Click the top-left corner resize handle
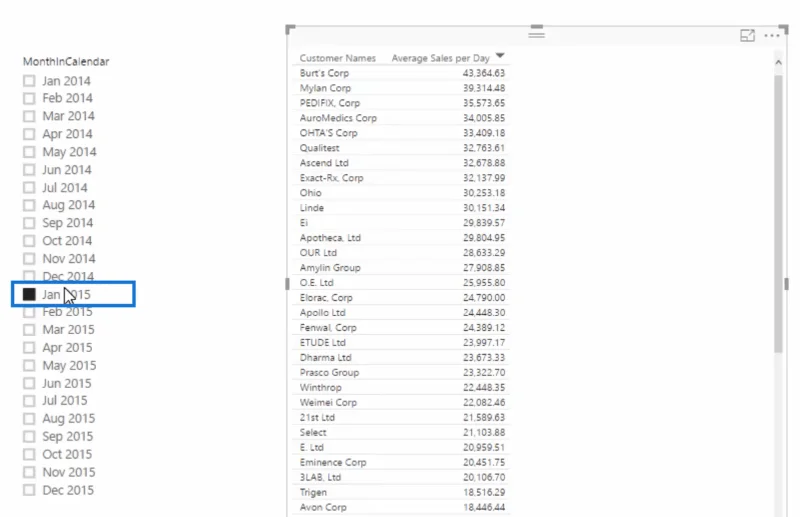Image resolution: width=800 pixels, height=517 pixels. tap(290, 29)
